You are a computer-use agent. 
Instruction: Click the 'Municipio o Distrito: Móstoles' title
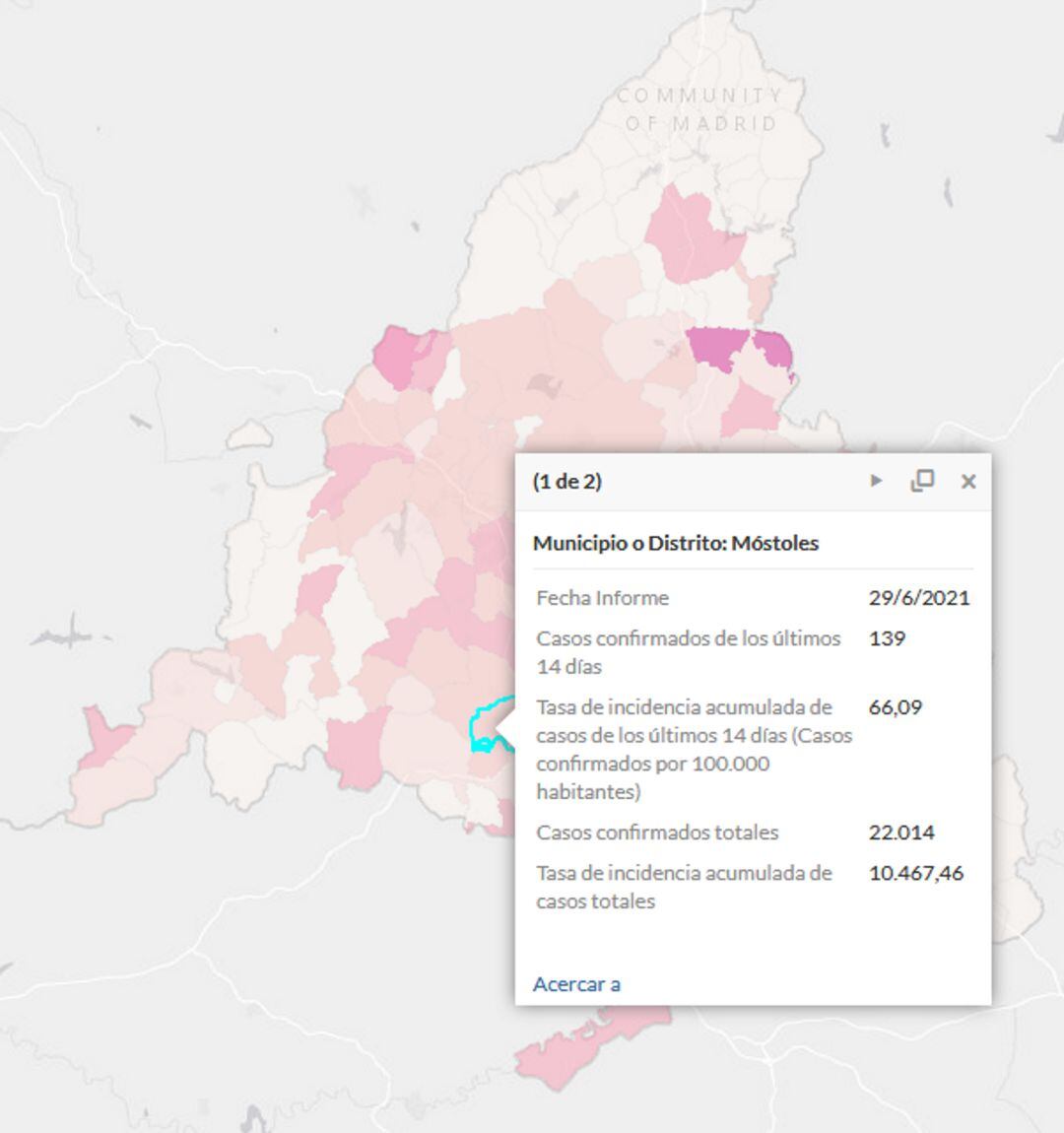click(676, 543)
